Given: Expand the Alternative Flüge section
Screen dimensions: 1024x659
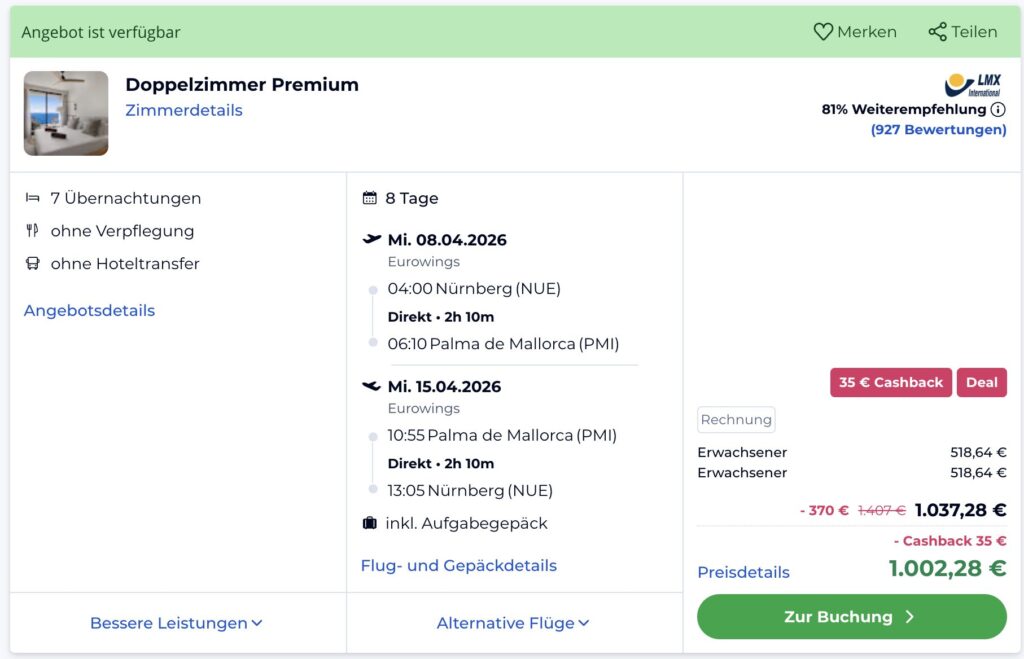Looking at the screenshot, I should 513,622.
